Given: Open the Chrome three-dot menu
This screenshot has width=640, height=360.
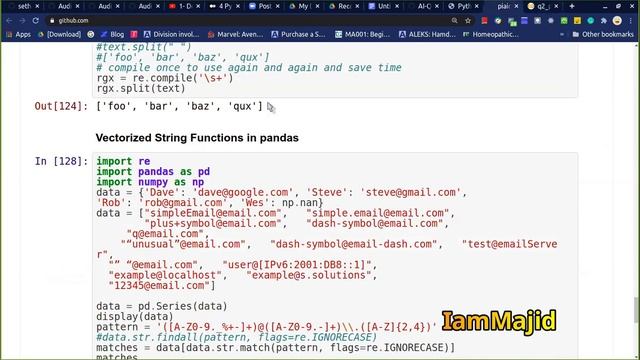Looking at the screenshot, I should click(x=631, y=20).
